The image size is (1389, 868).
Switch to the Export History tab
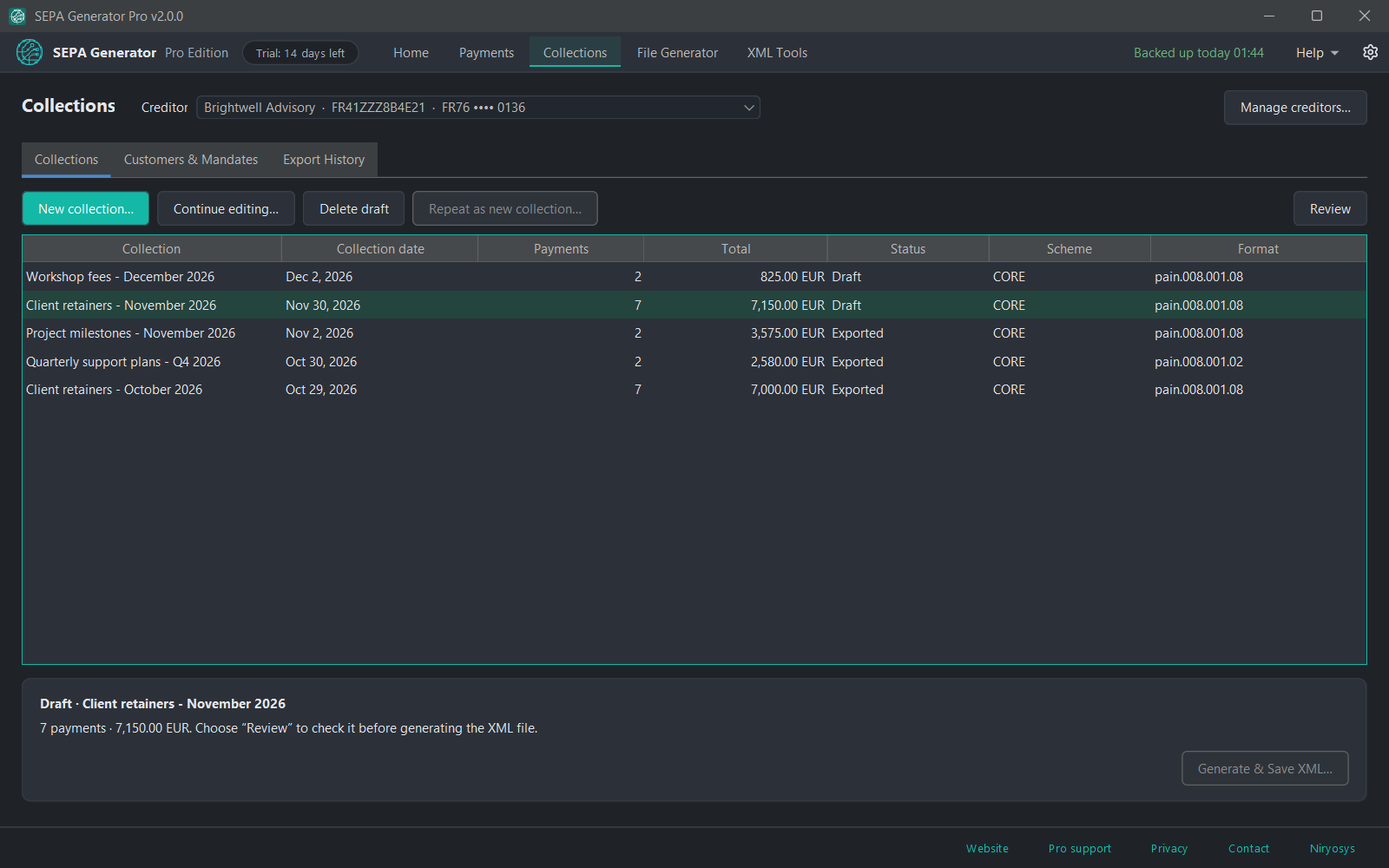tap(324, 160)
